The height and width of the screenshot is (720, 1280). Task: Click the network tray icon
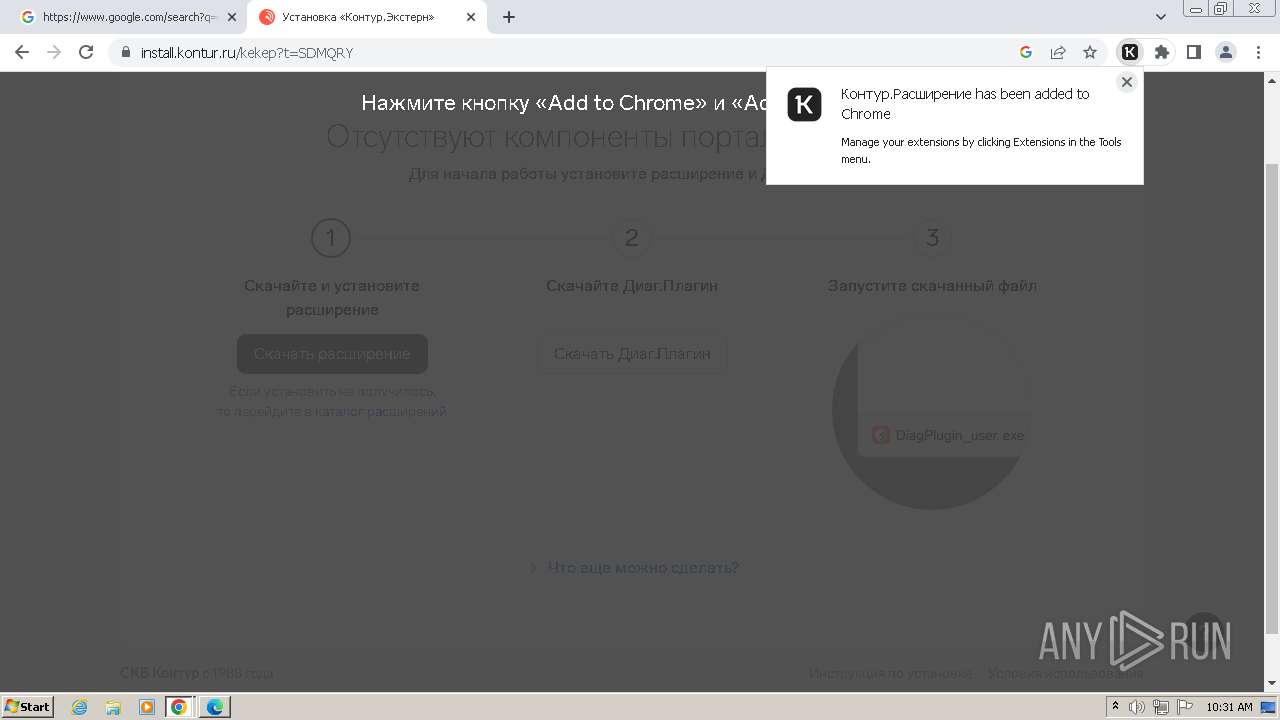pyautogui.click(x=1161, y=707)
